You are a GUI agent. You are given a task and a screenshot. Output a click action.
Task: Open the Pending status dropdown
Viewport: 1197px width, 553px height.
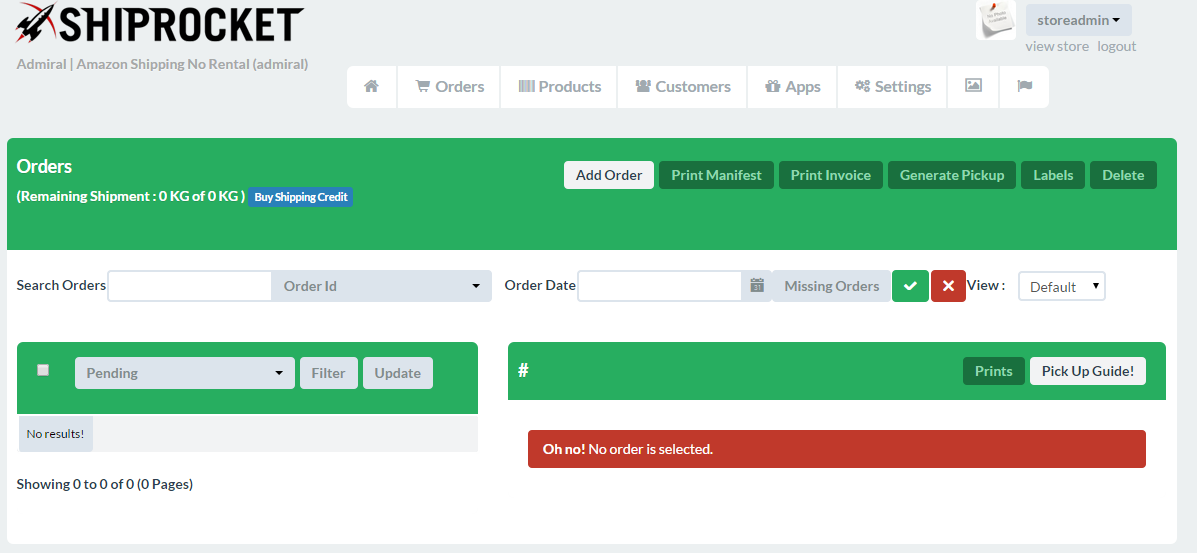point(184,373)
